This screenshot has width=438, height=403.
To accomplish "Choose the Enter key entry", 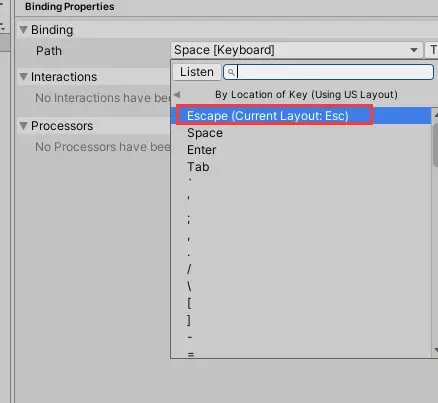I will click(201, 150).
